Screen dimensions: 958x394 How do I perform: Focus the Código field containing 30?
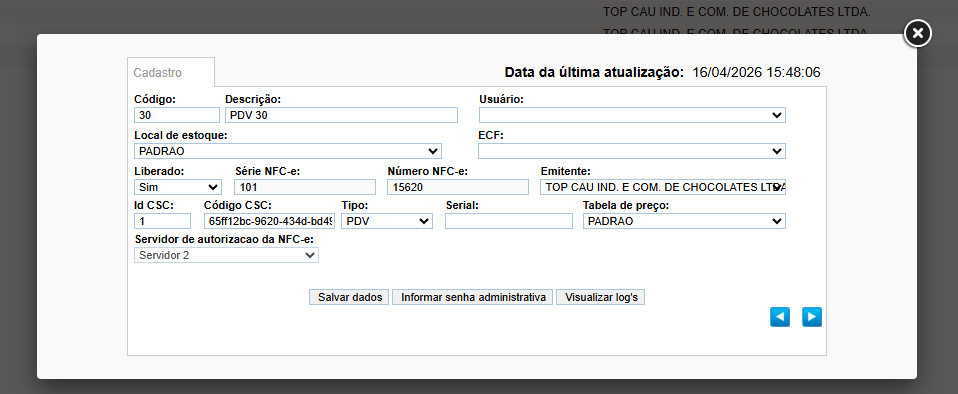point(177,115)
